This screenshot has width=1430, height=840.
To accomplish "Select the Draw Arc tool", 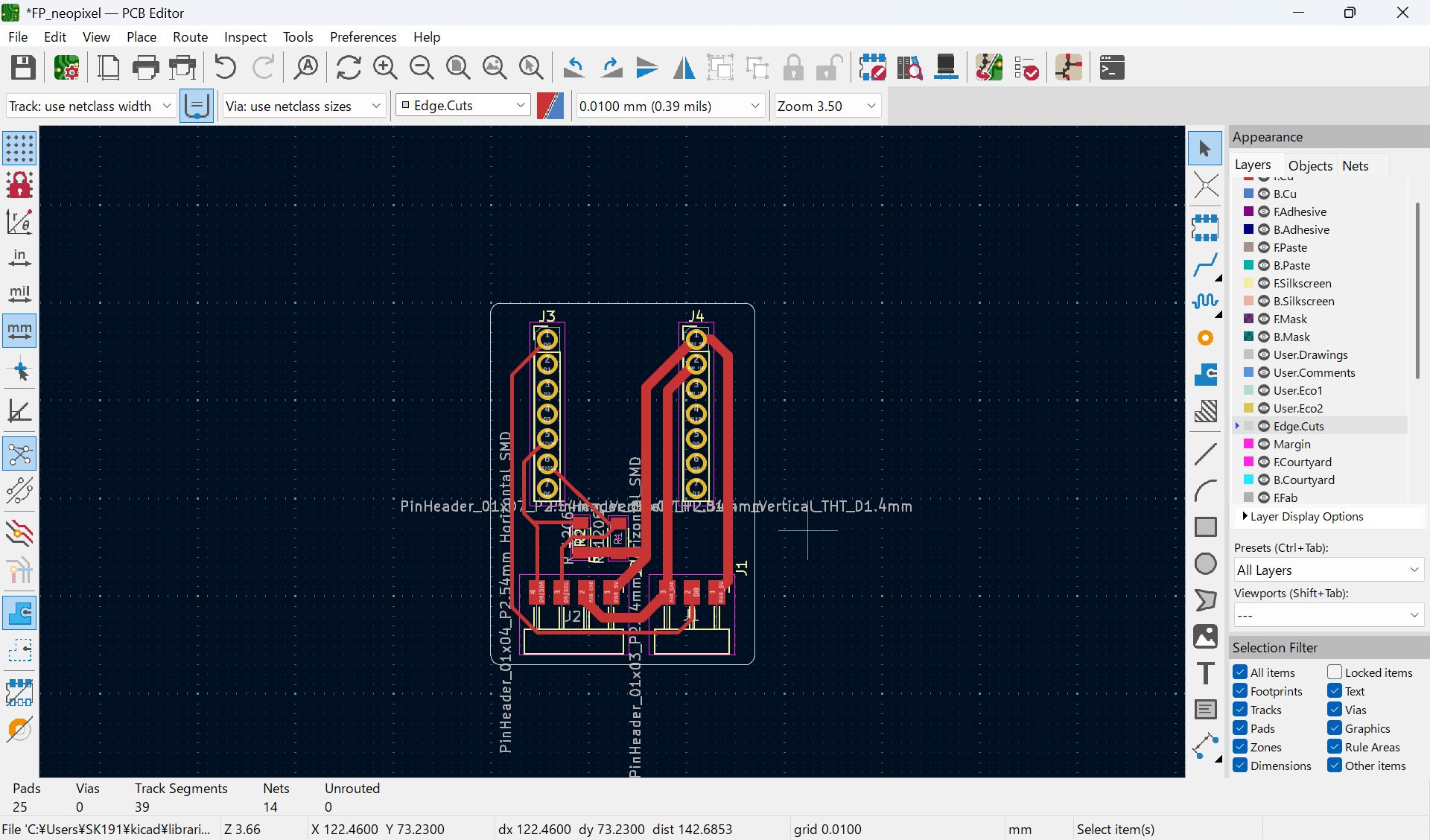I will point(1205,490).
